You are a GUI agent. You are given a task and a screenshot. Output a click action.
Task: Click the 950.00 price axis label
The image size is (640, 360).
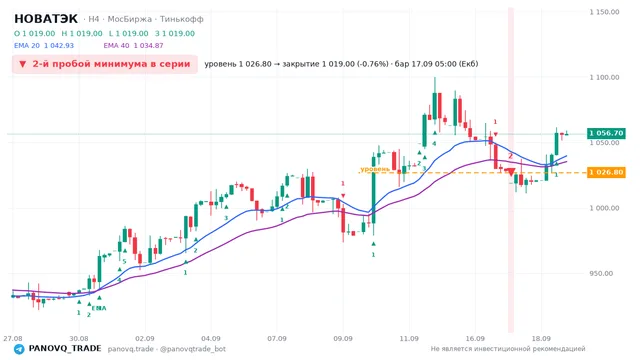pyautogui.click(x=601, y=273)
